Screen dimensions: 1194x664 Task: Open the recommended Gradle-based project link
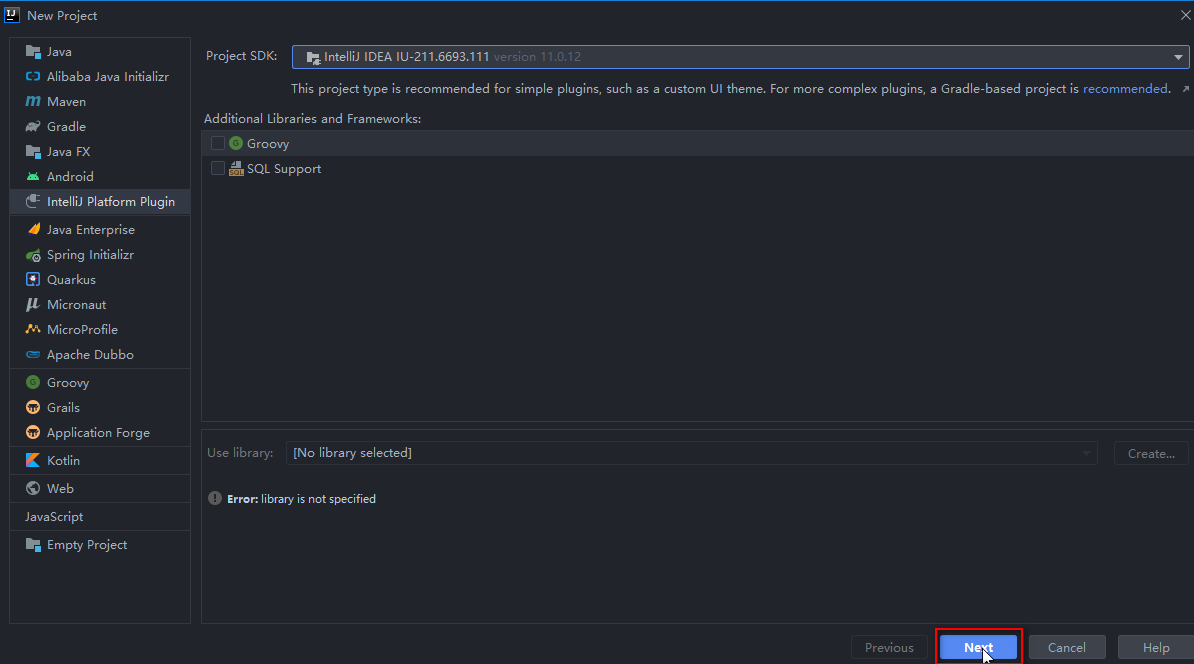click(x=1125, y=89)
